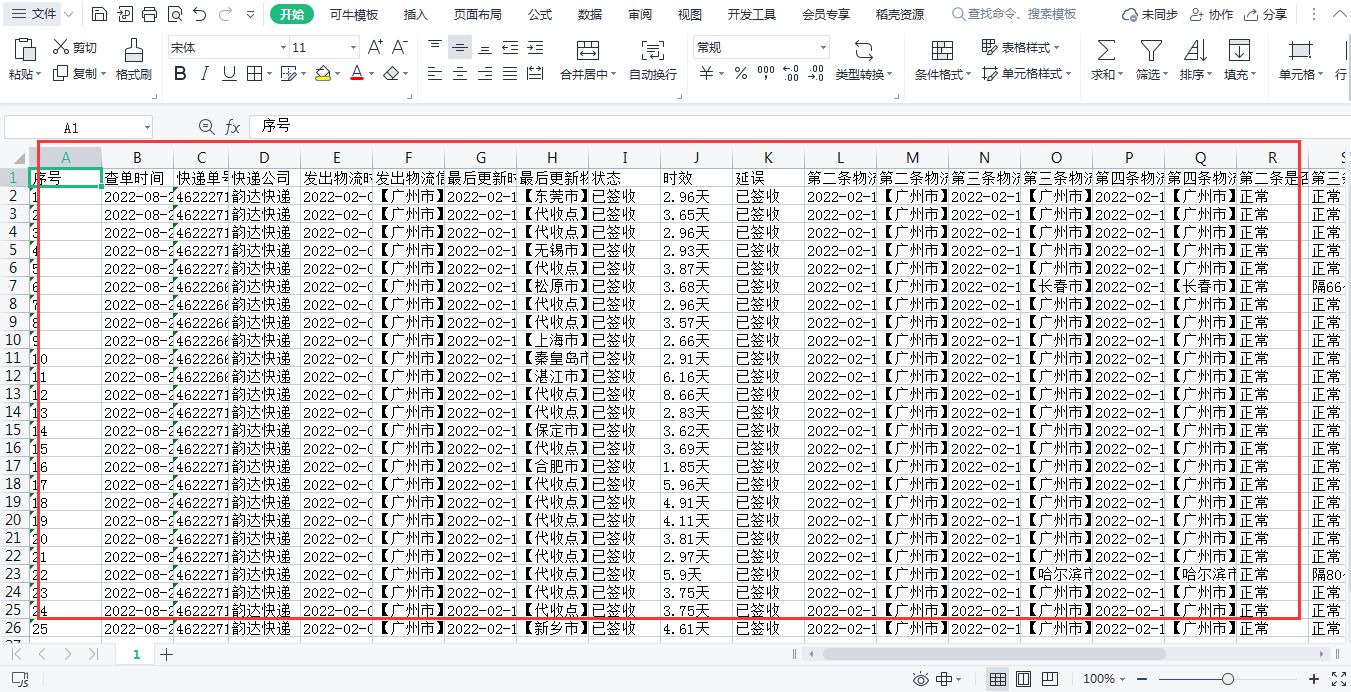Toggle bold formatting on the selection

[180, 73]
